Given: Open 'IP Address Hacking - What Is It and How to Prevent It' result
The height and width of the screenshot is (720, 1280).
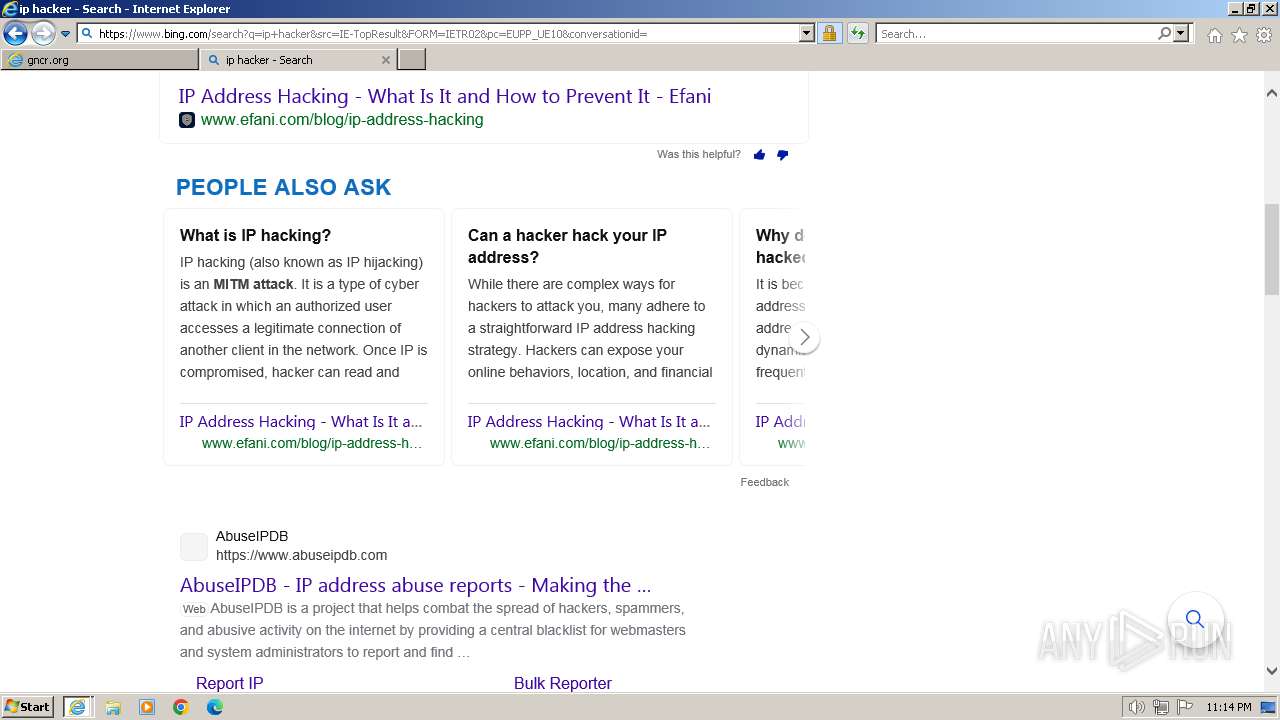Looking at the screenshot, I should [445, 96].
